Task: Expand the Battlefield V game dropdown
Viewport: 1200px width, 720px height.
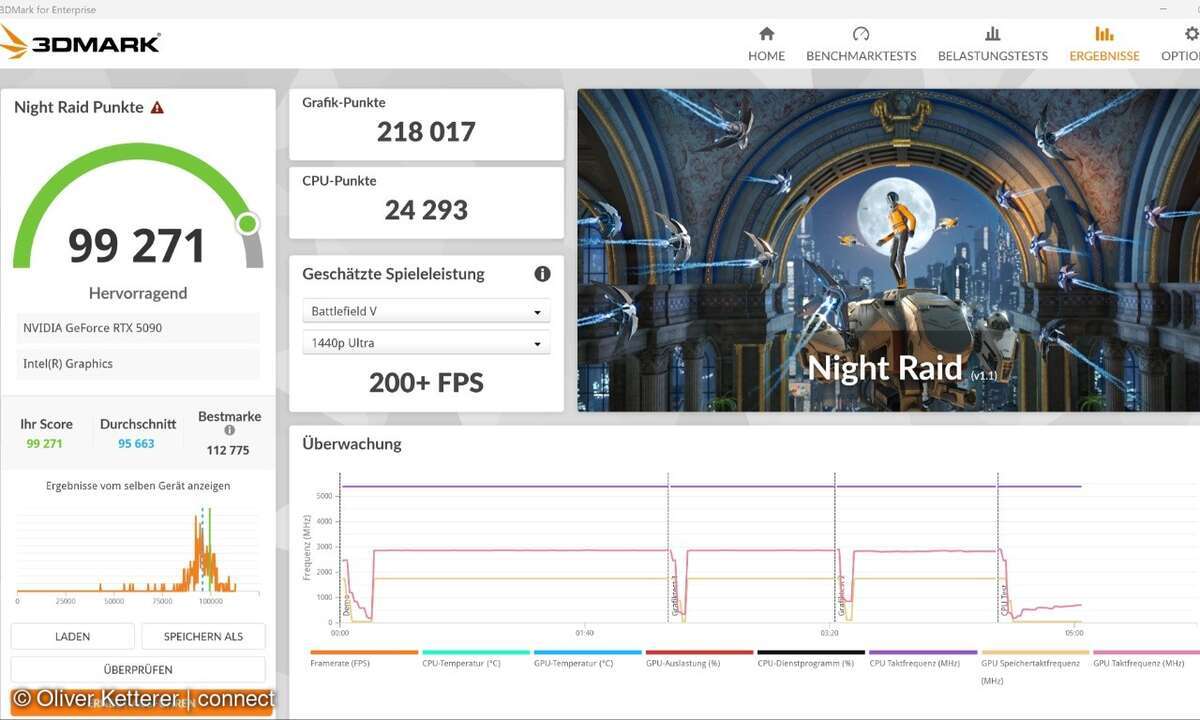Action: click(426, 312)
